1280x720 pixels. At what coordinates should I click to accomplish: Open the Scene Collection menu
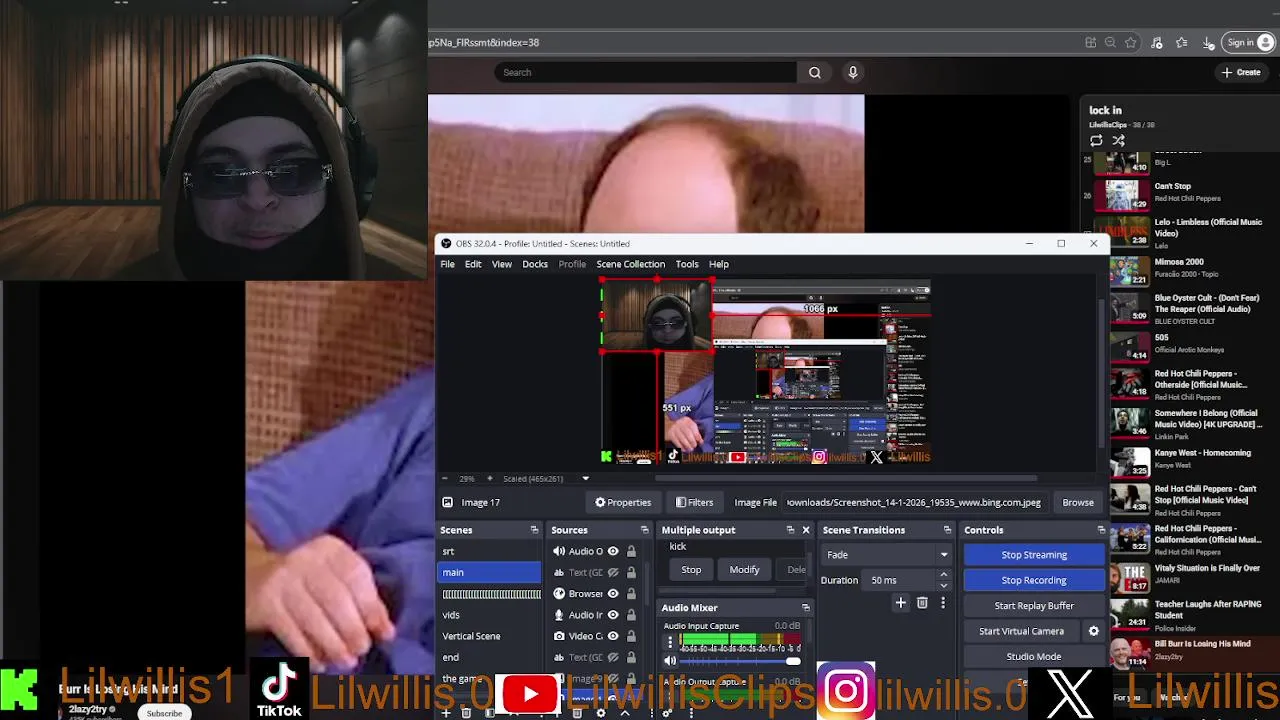631,264
